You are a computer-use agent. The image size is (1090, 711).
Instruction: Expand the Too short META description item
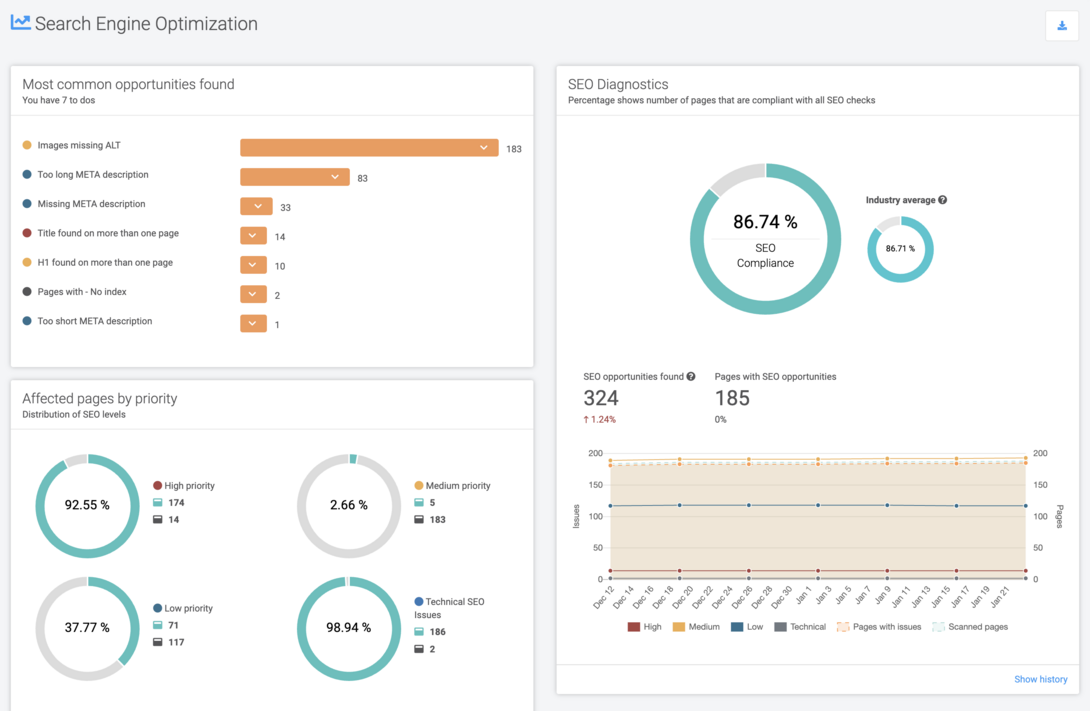point(253,323)
